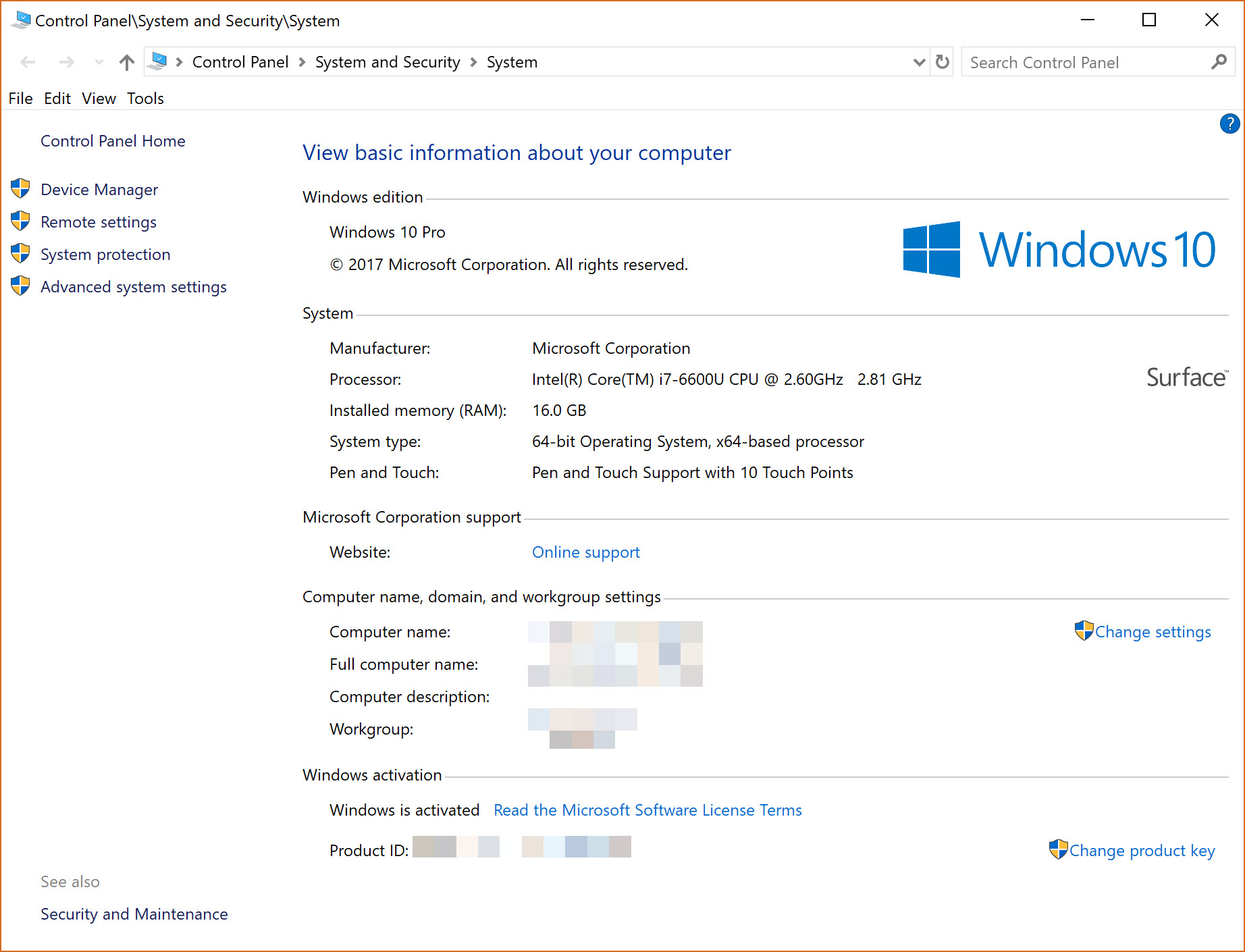Click the computer icon in address bar

159,62
